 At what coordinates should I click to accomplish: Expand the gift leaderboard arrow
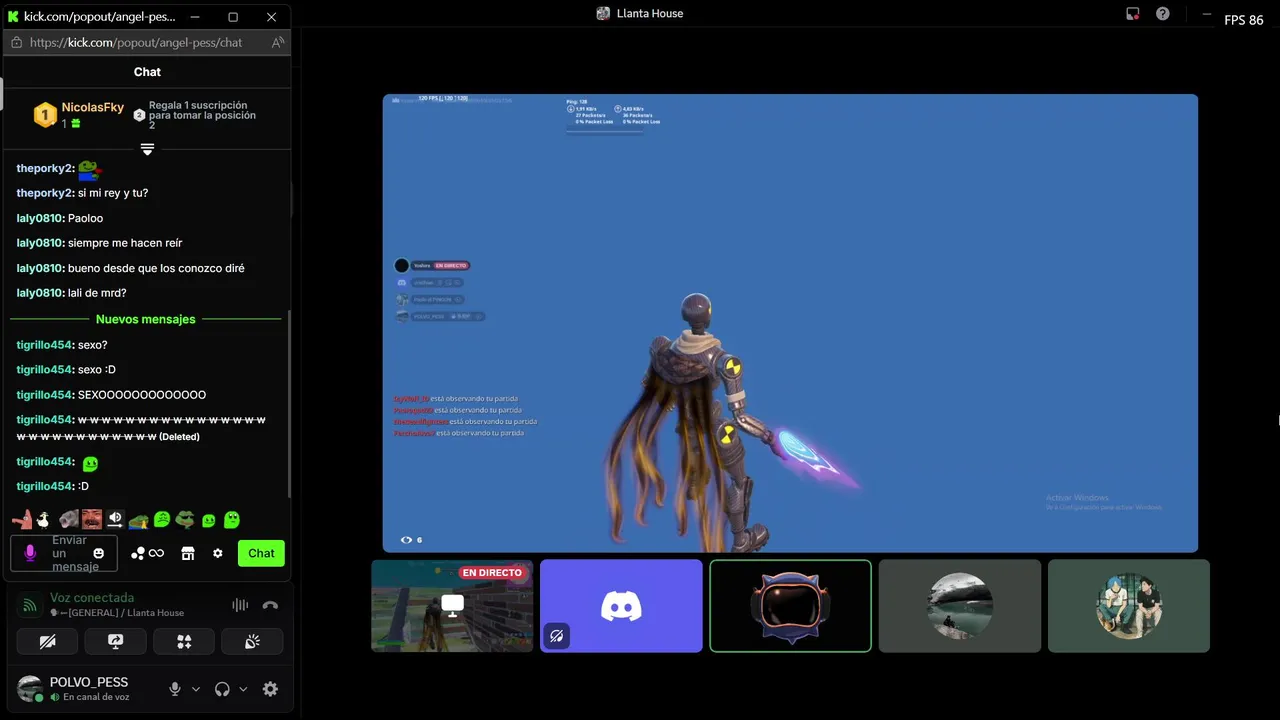[x=147, y=149]
